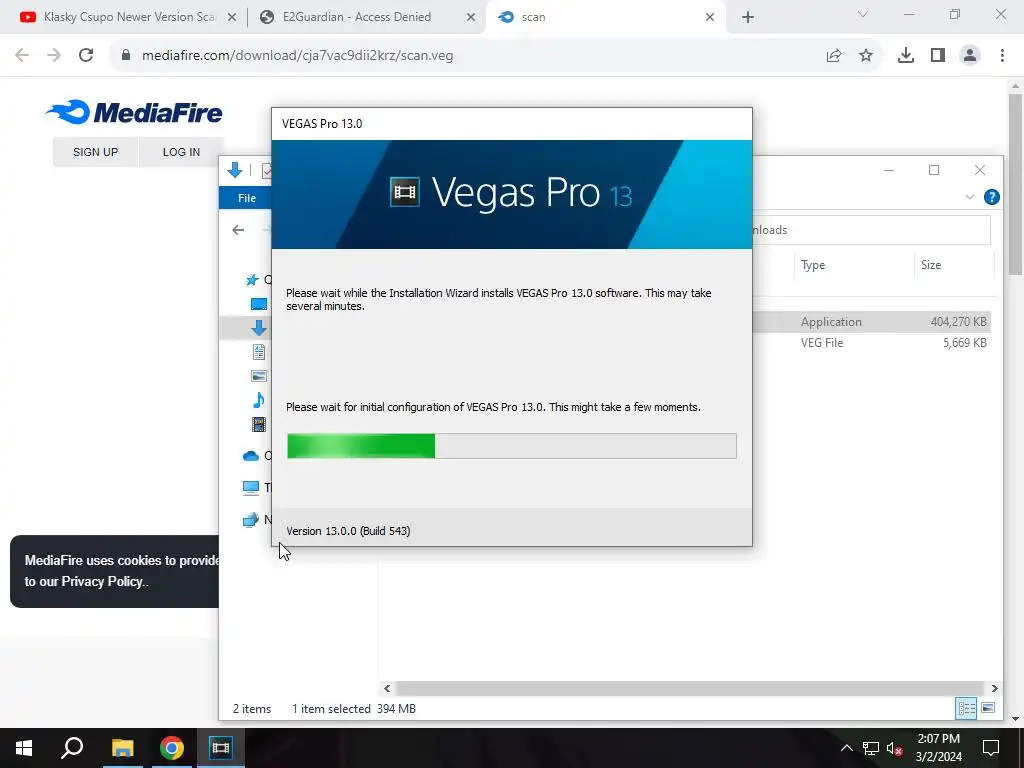Screen dimensions: 1024x768
Task: Open Windows Start menu
Action: coord(24,748)
